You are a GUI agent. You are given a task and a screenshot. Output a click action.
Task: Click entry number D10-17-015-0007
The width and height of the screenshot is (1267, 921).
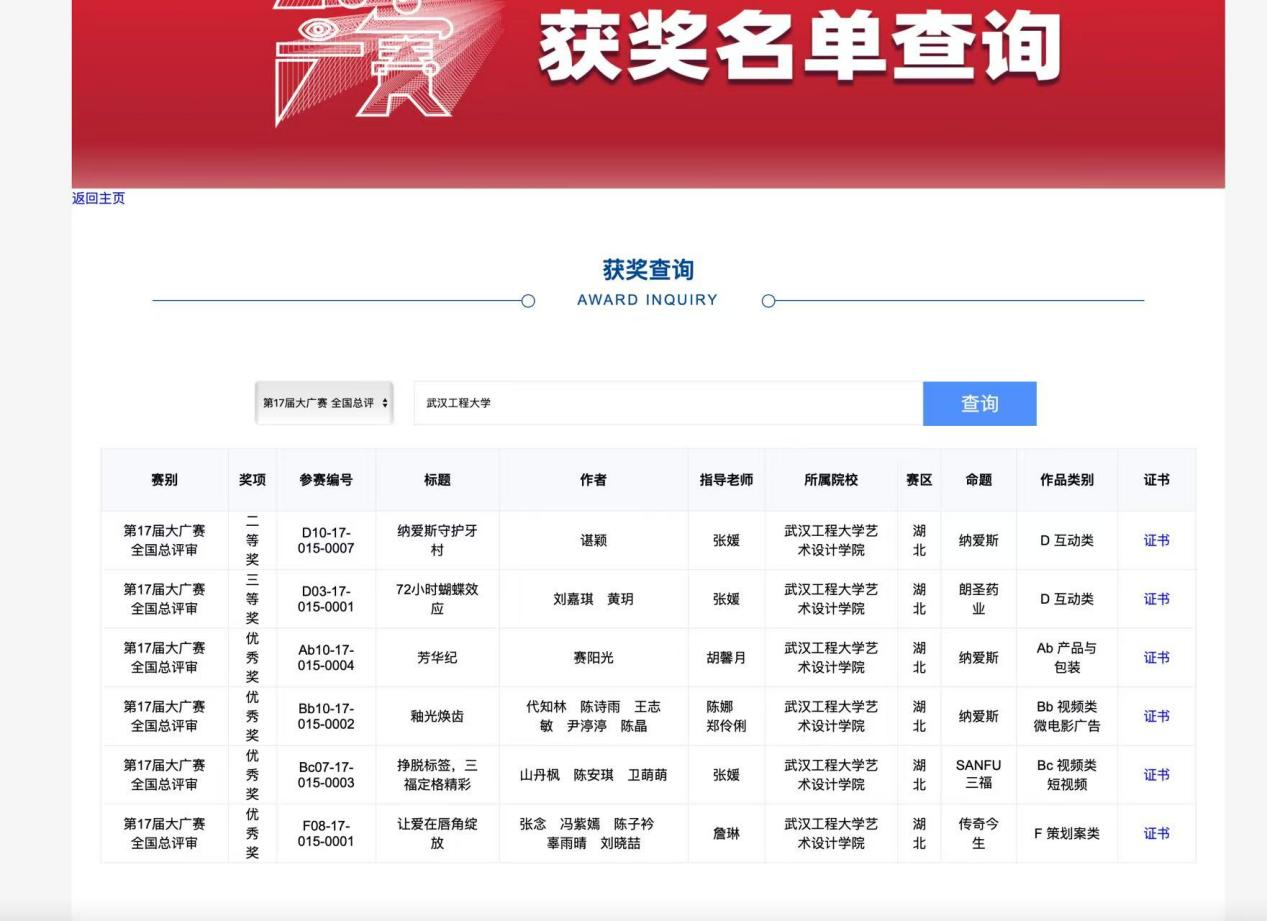click(325, 541)
